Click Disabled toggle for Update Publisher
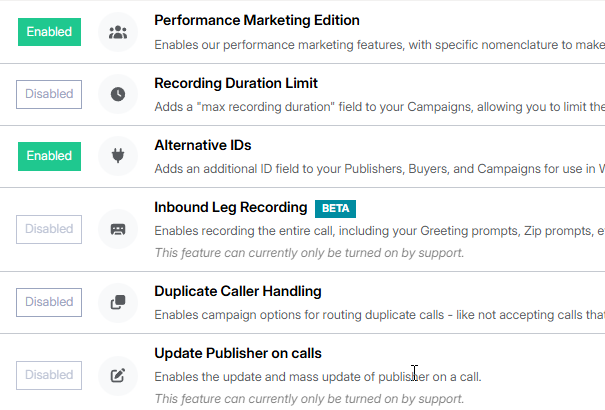605x410 pixels. click(x=49, y=376)
